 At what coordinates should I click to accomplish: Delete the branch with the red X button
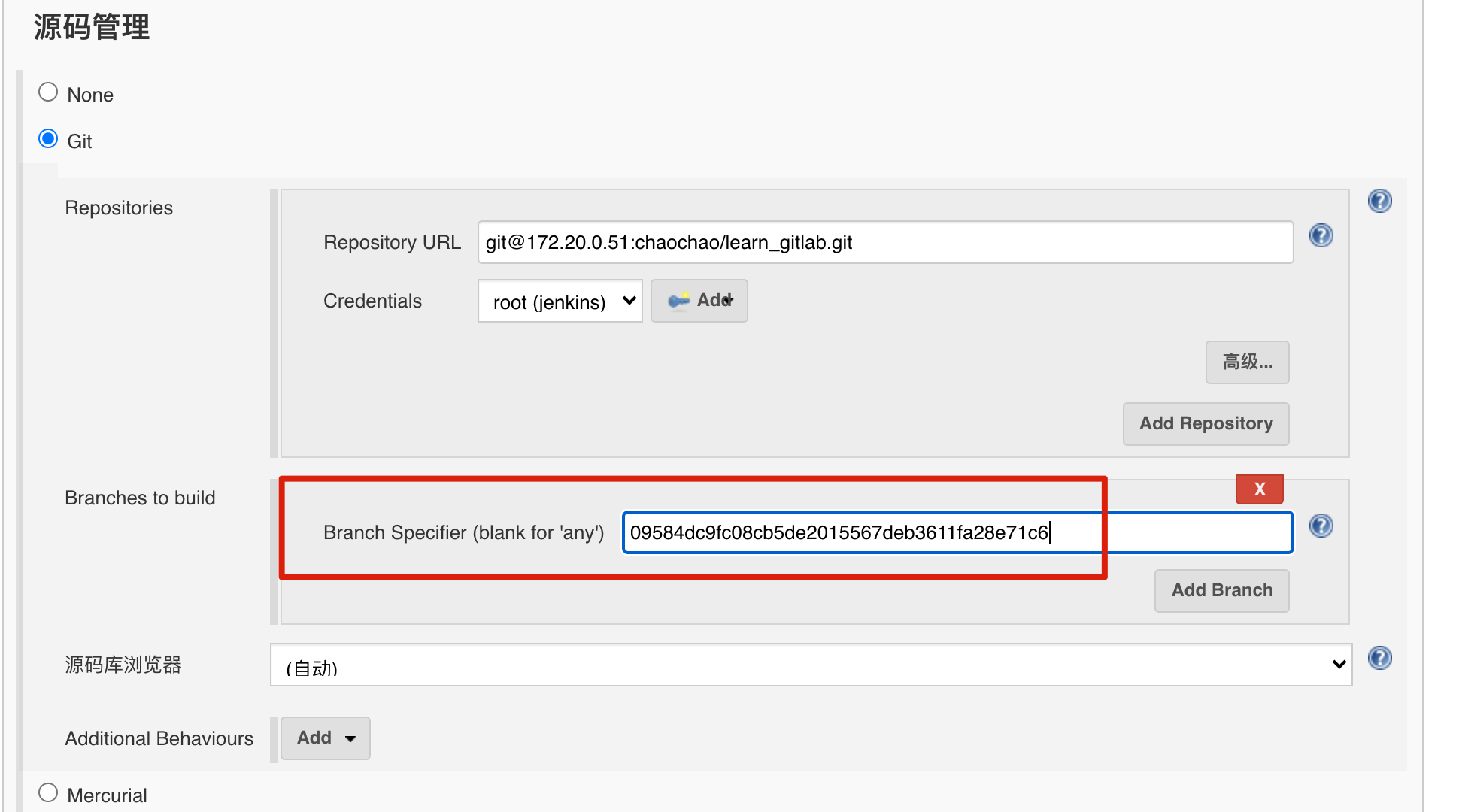pyautogui.click(x=1259, y=489)
